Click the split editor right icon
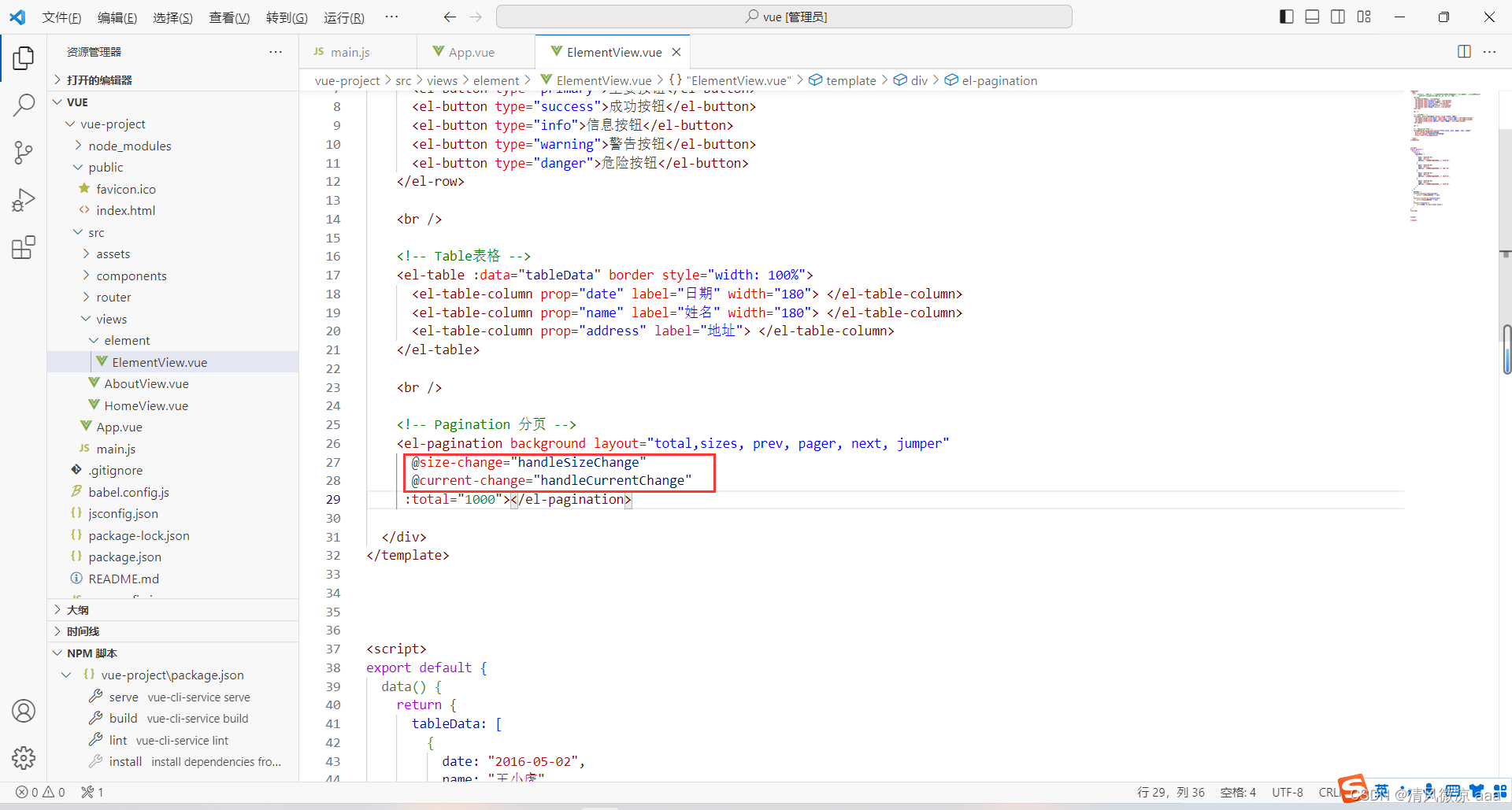1512x810 pixels. [x=1464, y=51]
